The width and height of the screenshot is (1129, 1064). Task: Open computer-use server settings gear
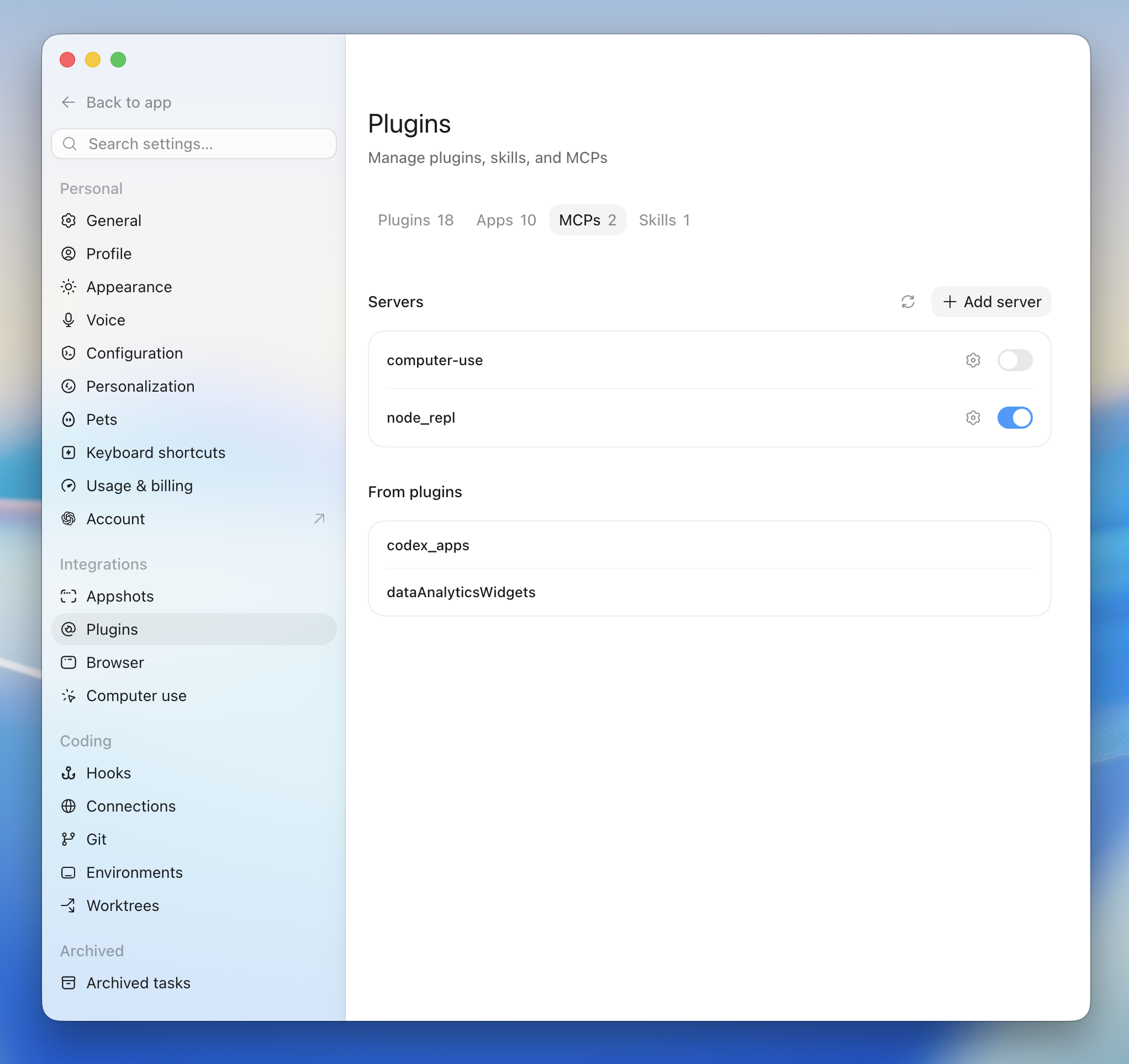pos(973,360)
